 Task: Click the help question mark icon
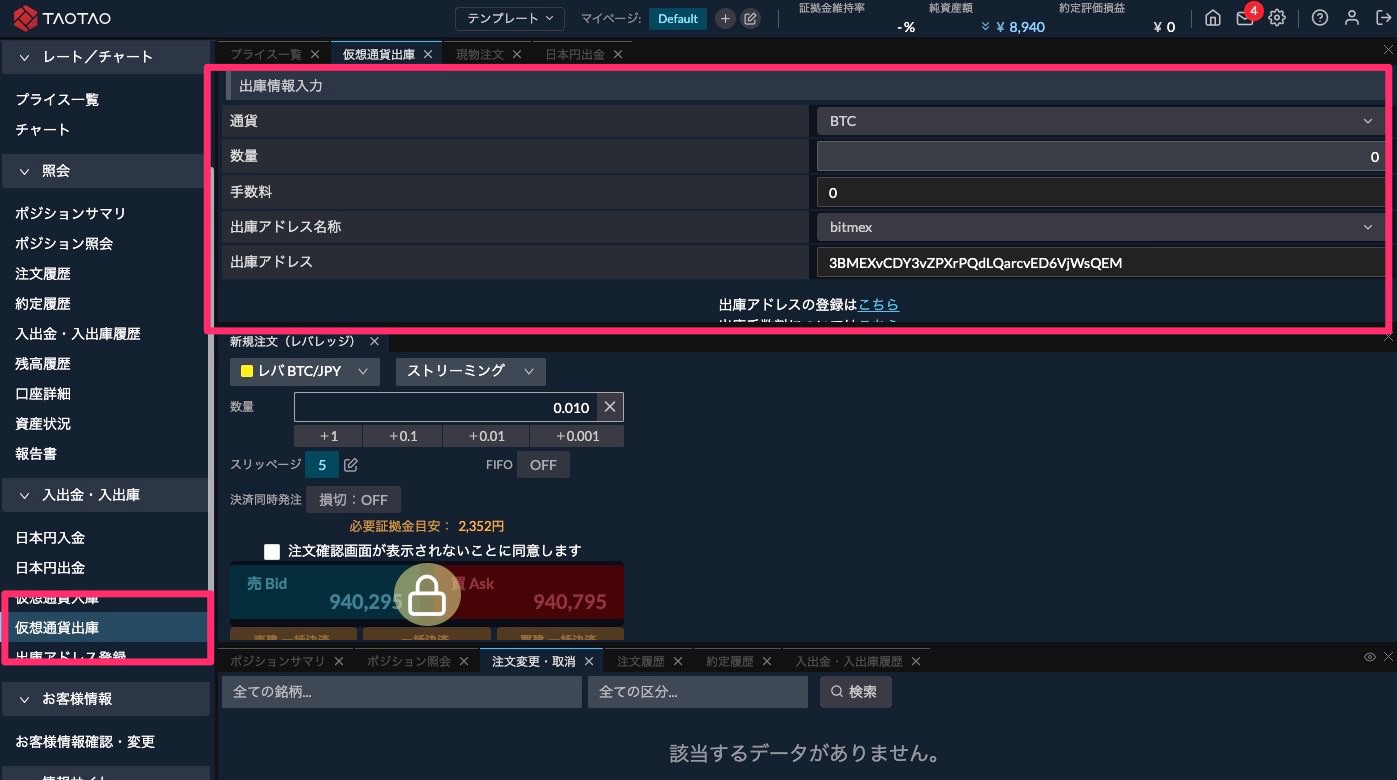[1320, 18]
